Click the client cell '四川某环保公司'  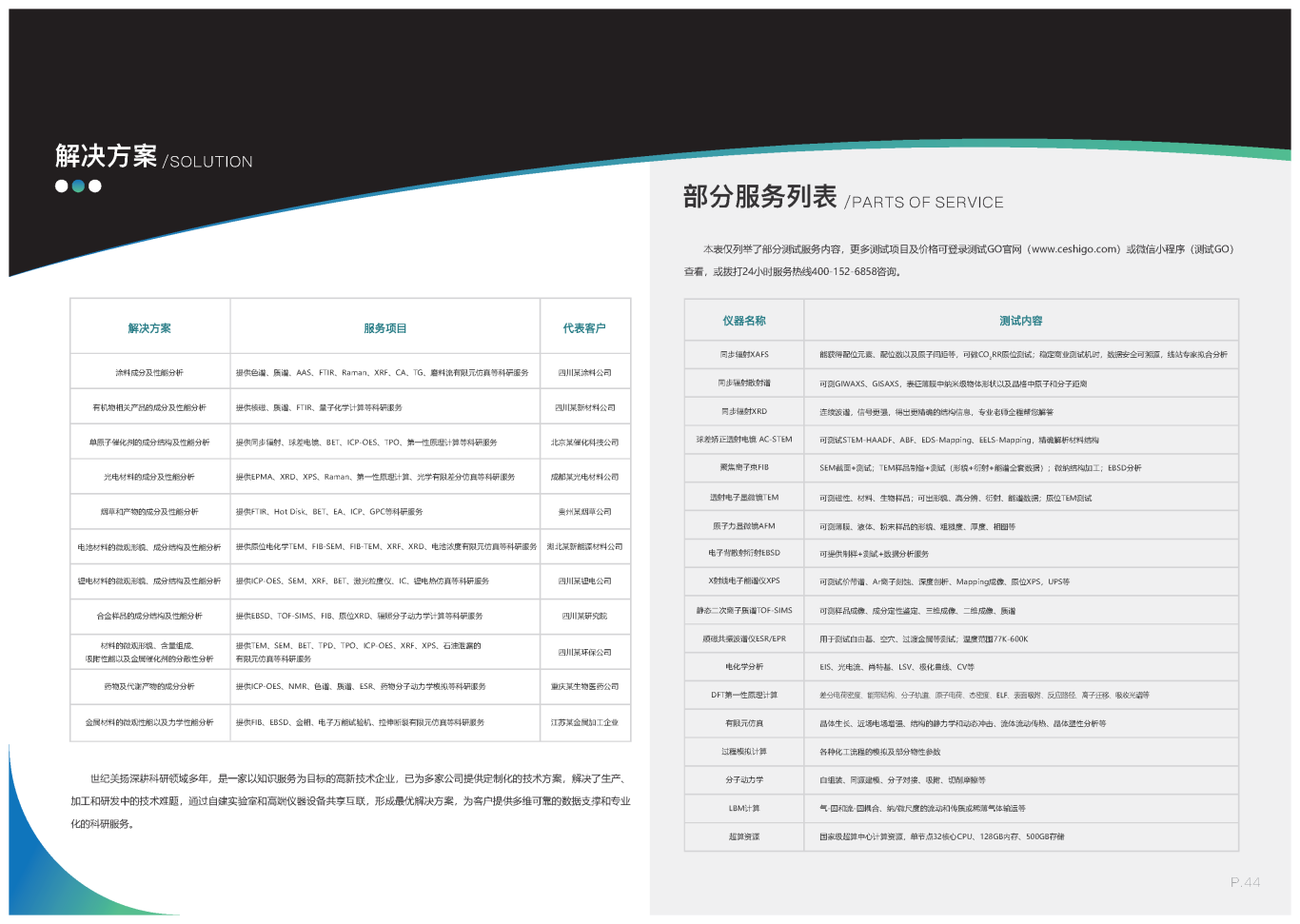click(585, 652)
